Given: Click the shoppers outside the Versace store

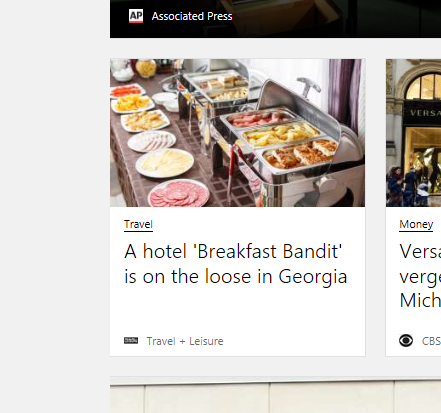Looking at the screenshot, I should click(x=408, y=185).
